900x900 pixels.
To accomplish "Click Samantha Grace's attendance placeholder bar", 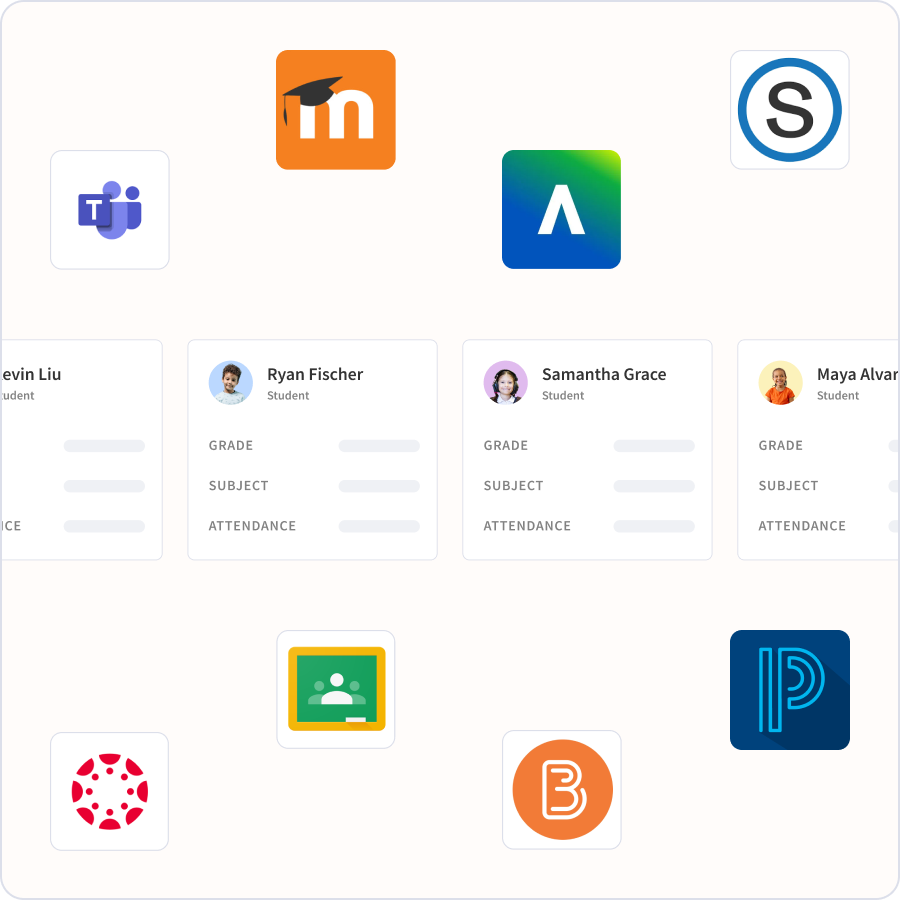I will pyautogui.click(x=654, y=526).
